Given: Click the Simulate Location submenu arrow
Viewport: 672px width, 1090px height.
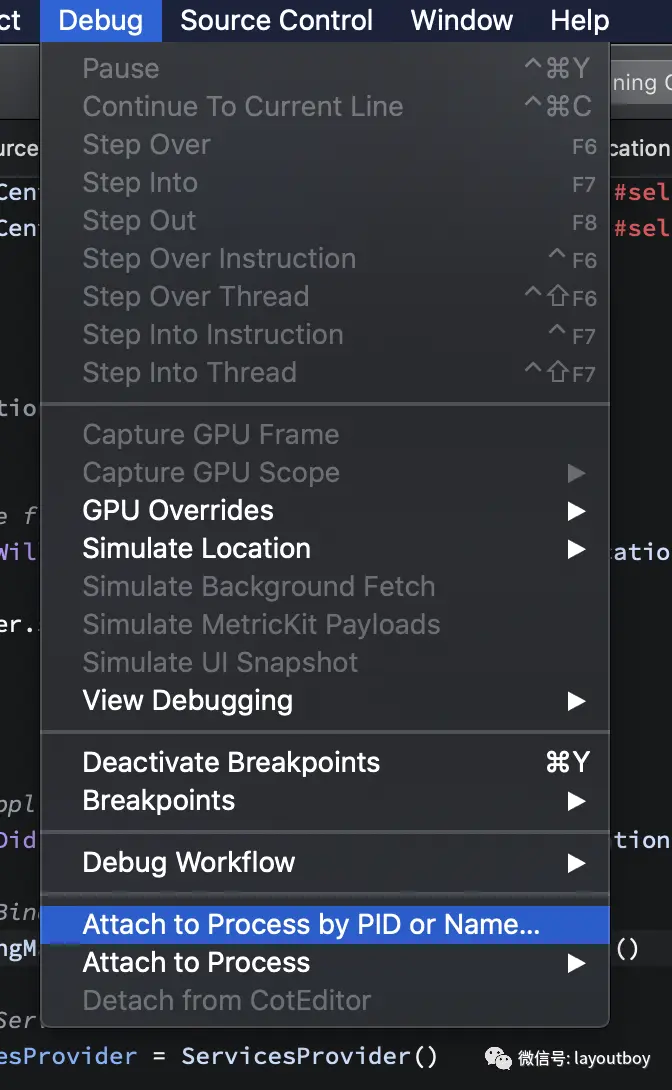Looking at the screenshot, I should 576,549.
